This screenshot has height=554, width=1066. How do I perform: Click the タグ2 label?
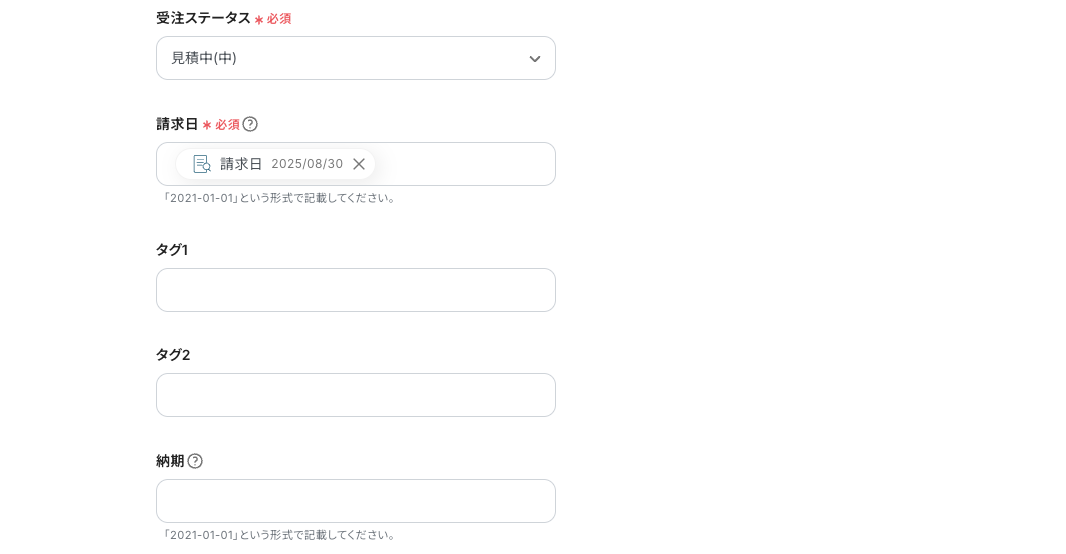coord(173,355)
